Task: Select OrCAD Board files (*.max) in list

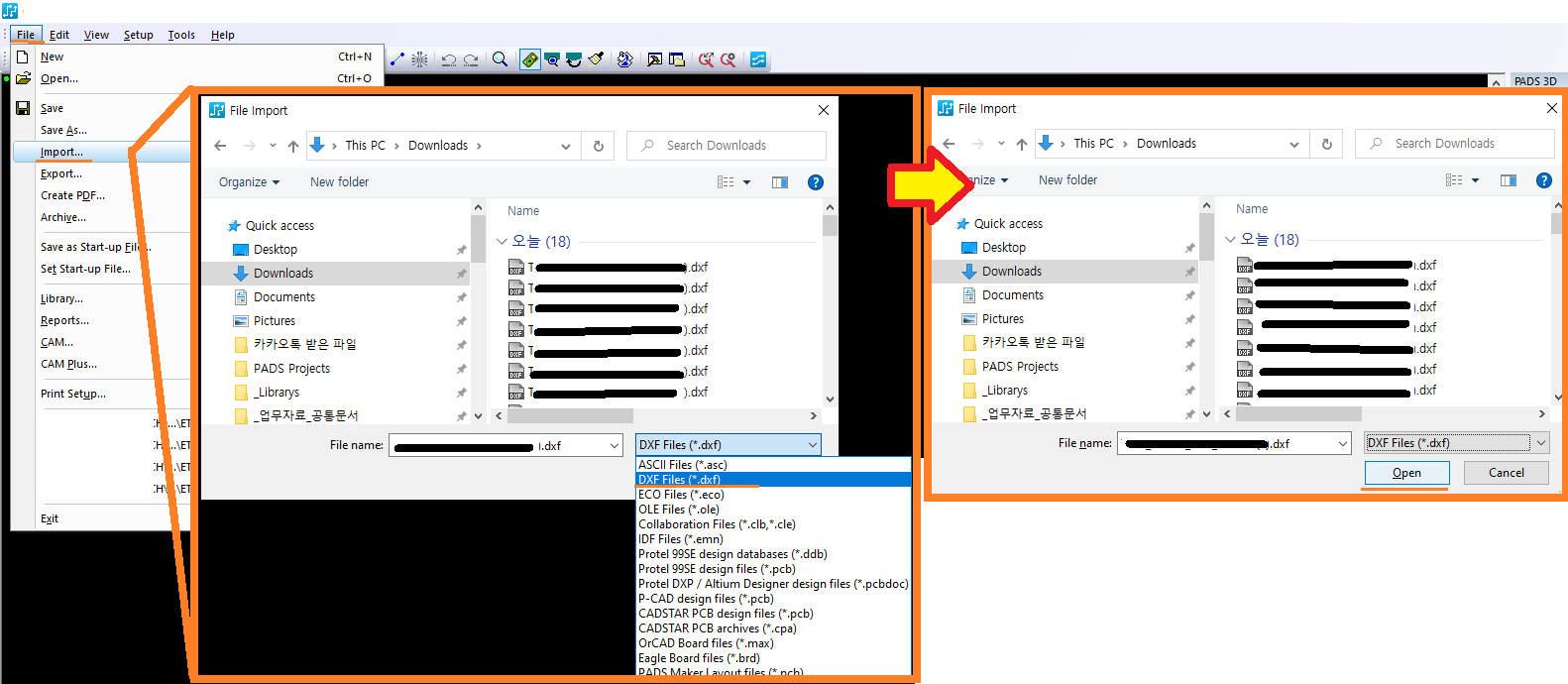Action: 773,643
